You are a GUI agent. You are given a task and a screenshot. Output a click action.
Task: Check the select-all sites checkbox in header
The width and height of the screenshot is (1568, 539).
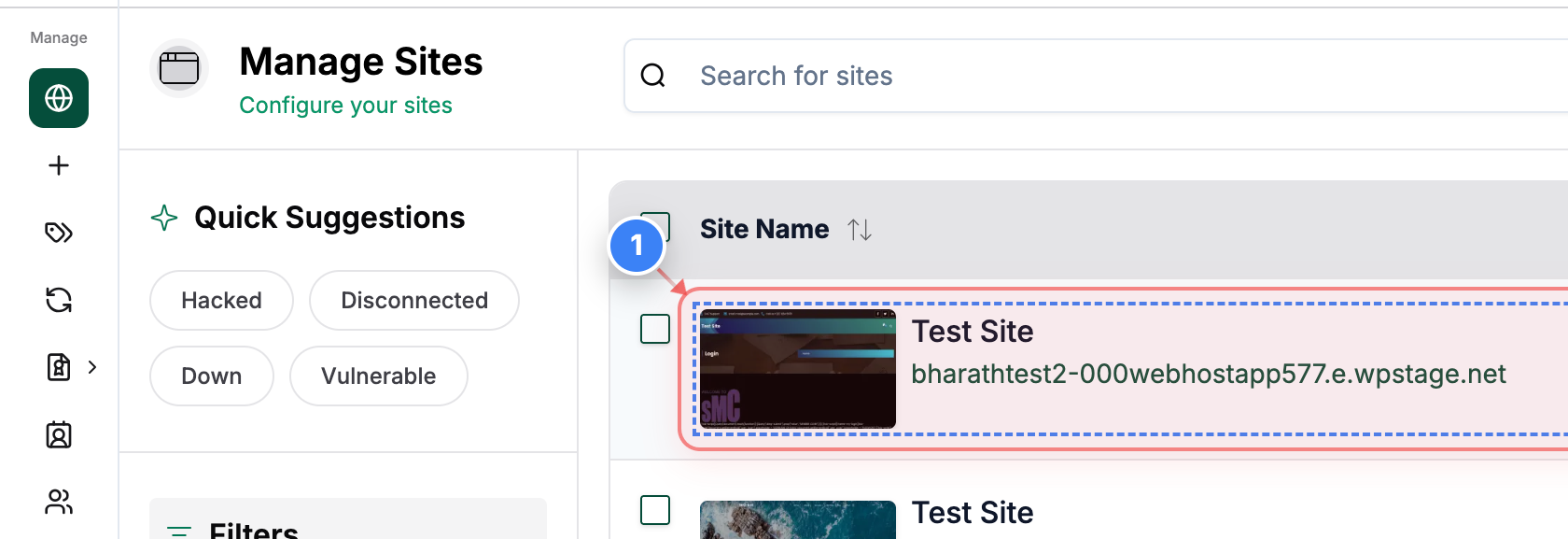click(x=656, y=227)
